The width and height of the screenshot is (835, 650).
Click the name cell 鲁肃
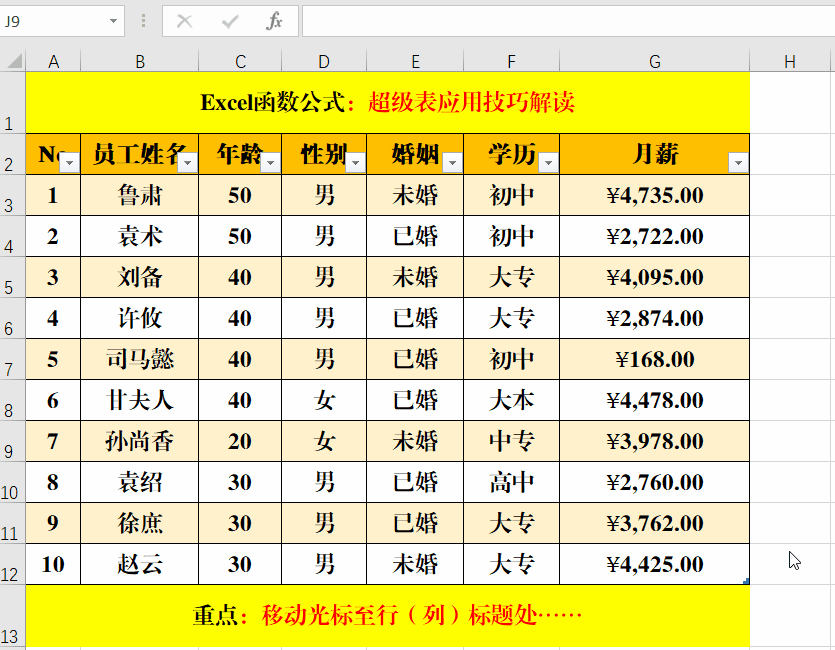[140, 195]
